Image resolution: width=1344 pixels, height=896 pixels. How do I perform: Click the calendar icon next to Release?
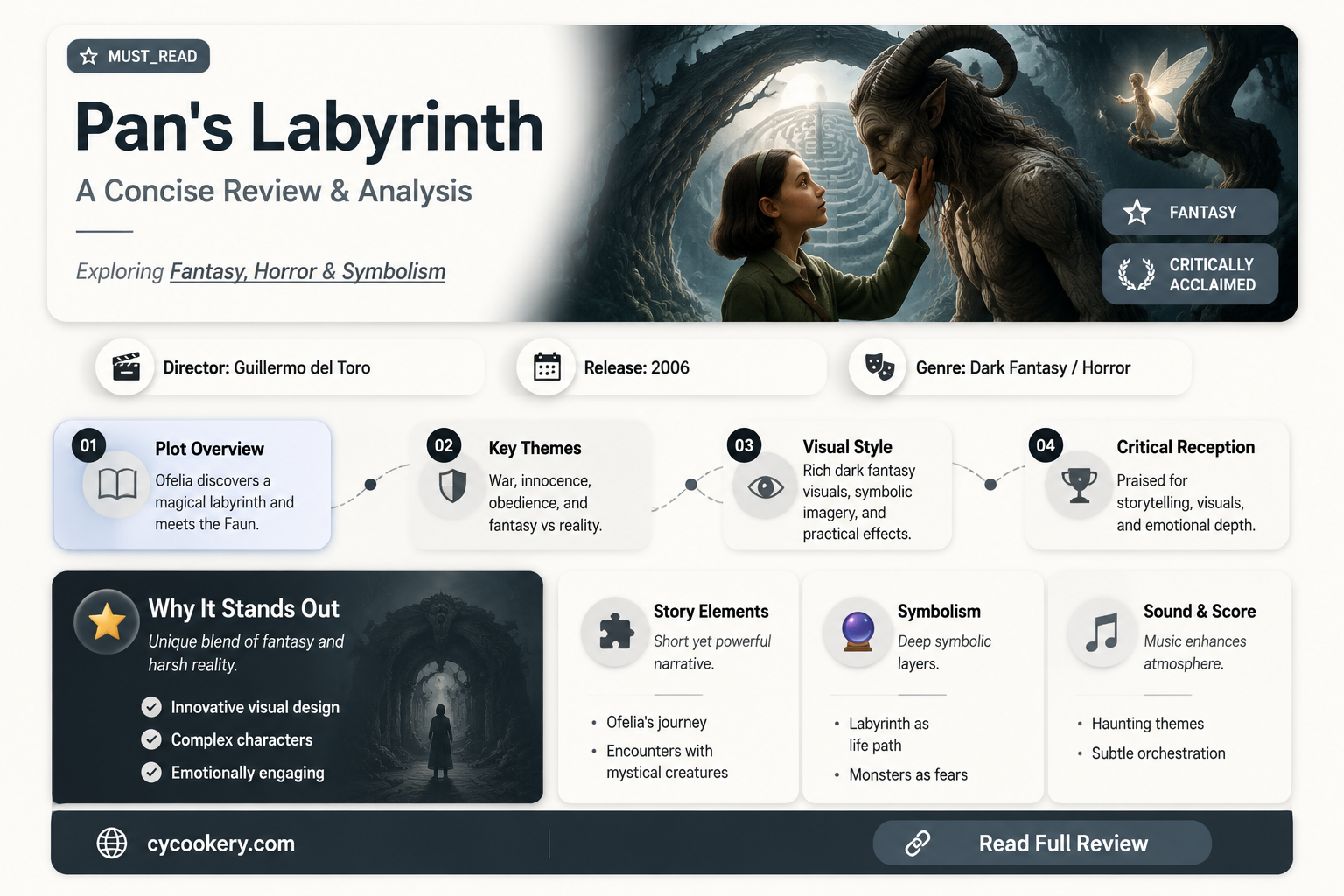pos(547,367)
